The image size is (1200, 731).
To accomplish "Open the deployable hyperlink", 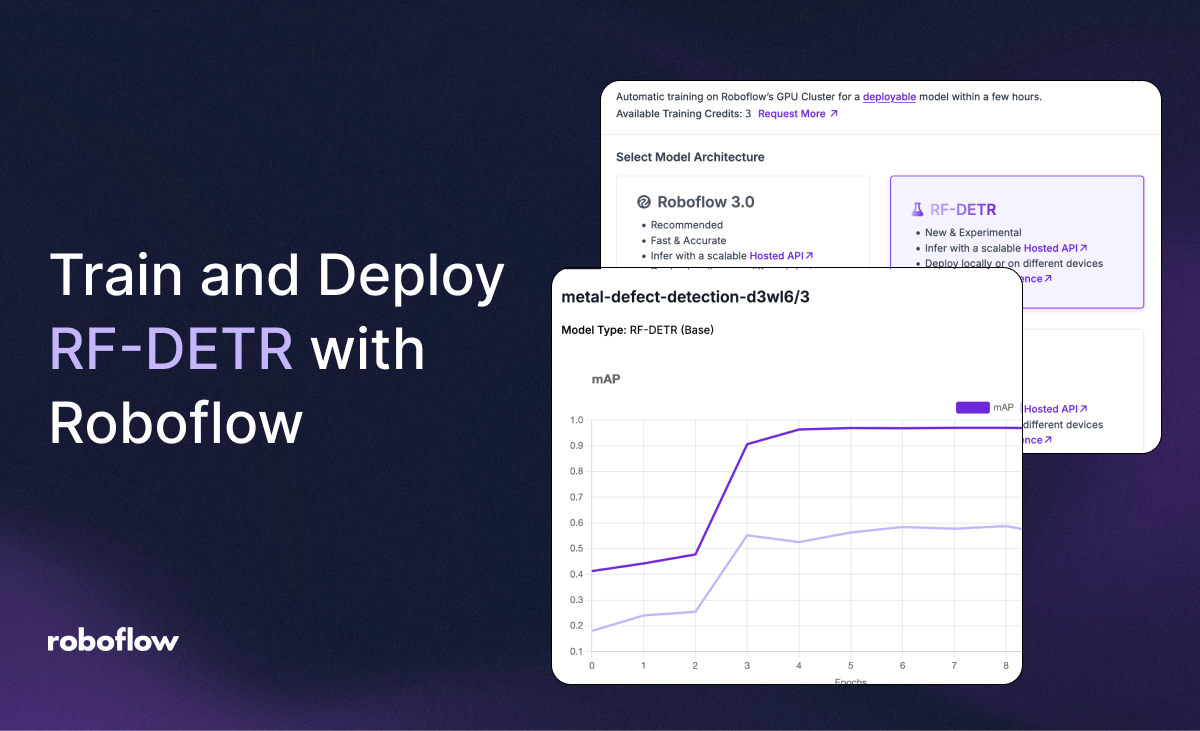I will click(889, 96).
